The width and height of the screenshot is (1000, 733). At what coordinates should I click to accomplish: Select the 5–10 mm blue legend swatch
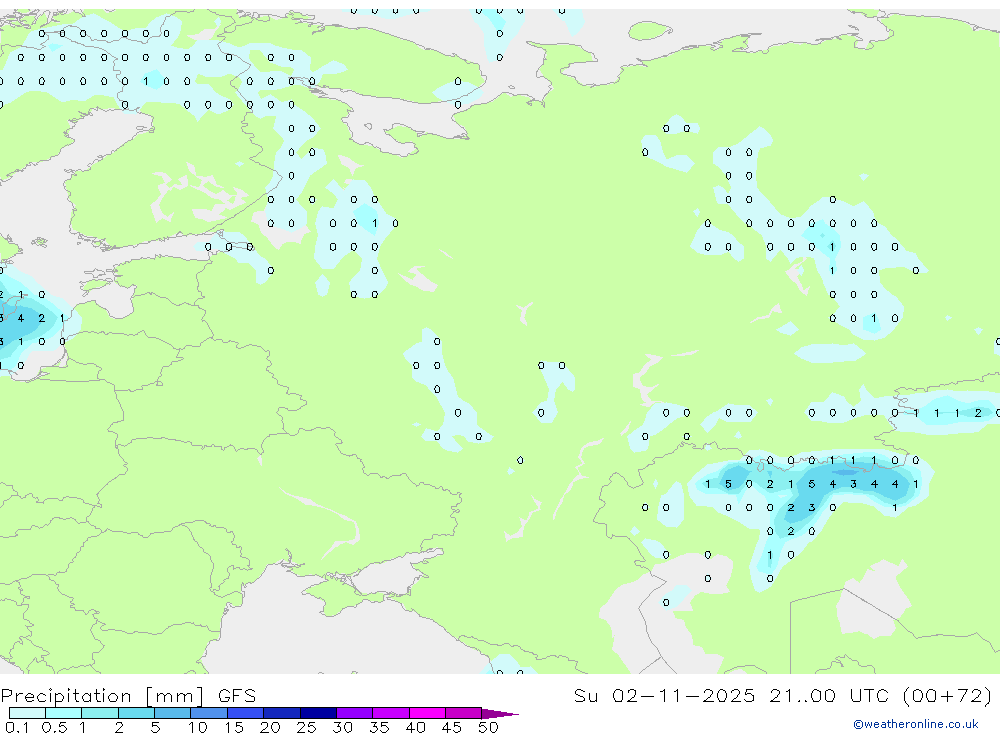(173, 713)
